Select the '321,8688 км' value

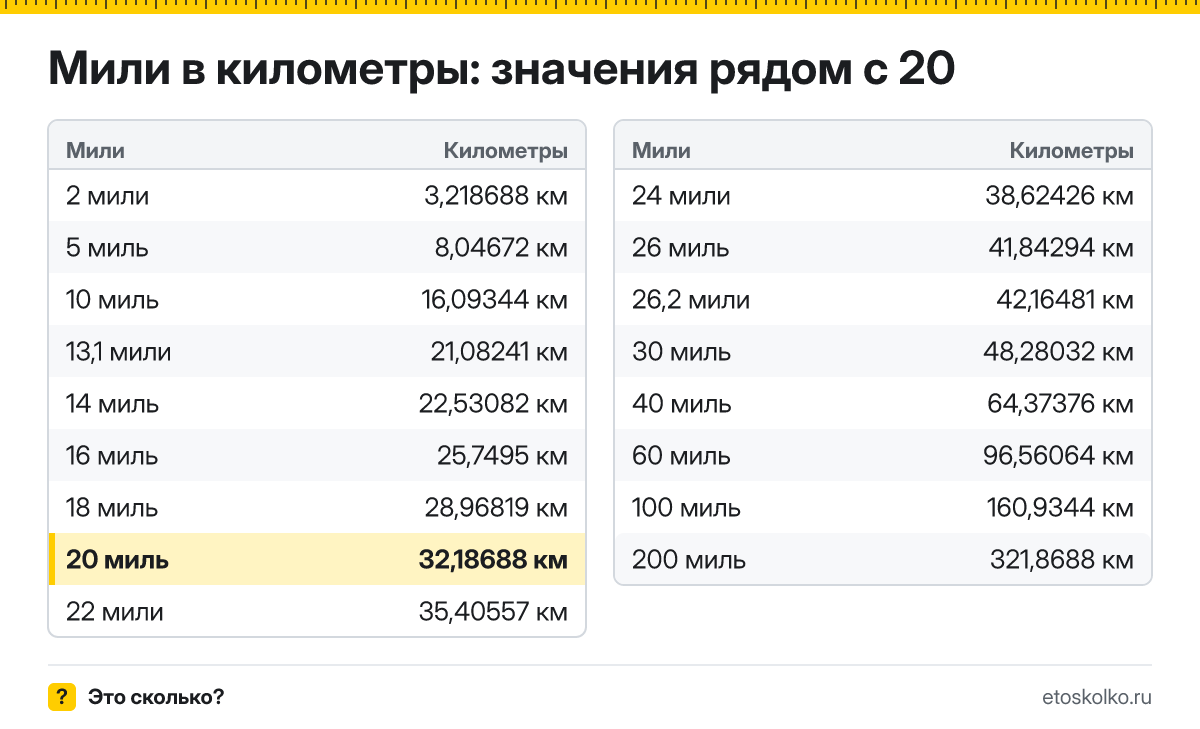coord(1063,560)
